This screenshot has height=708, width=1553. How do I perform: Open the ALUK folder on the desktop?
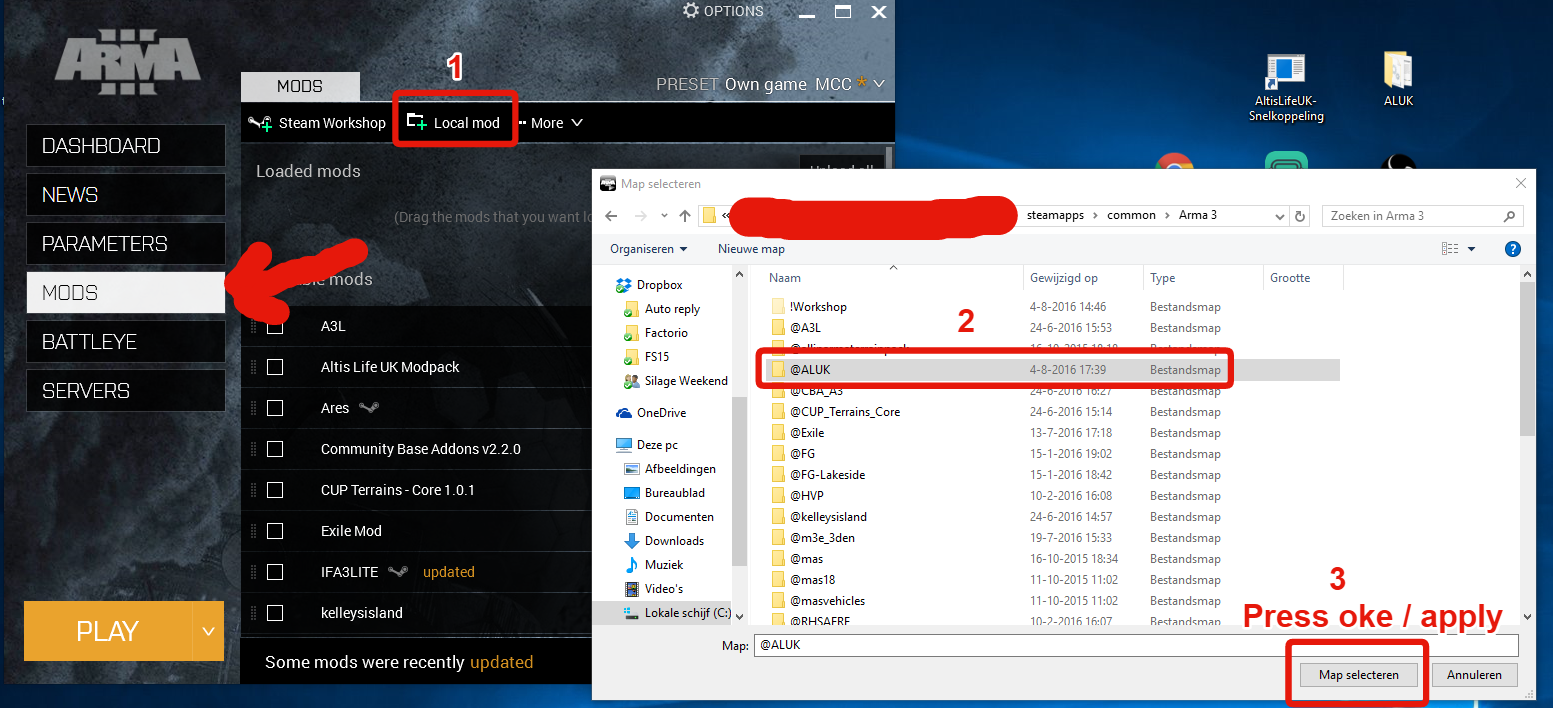point(1398,79)
